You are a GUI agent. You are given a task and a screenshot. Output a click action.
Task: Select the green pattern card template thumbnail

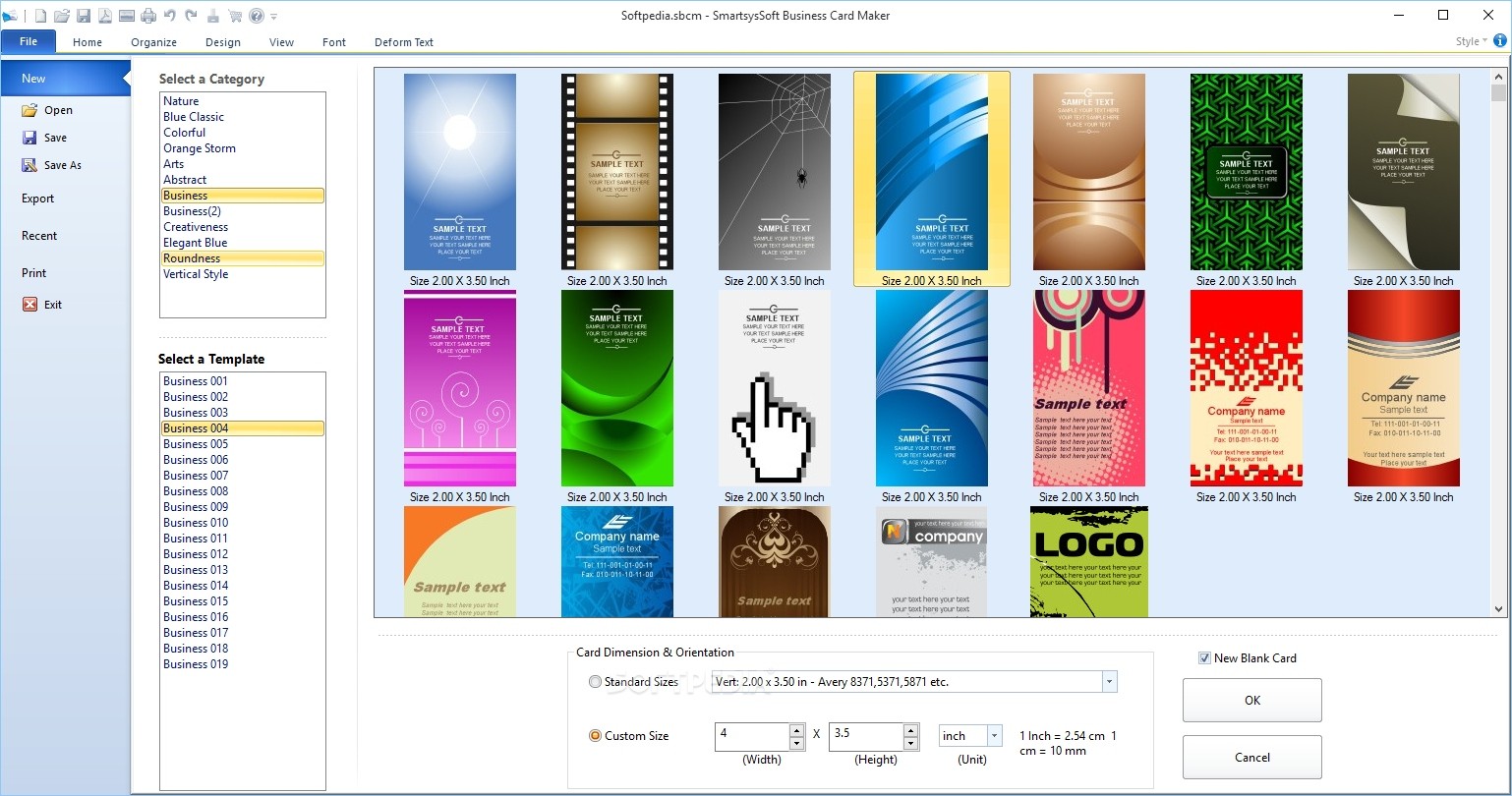pos(1247,172)
